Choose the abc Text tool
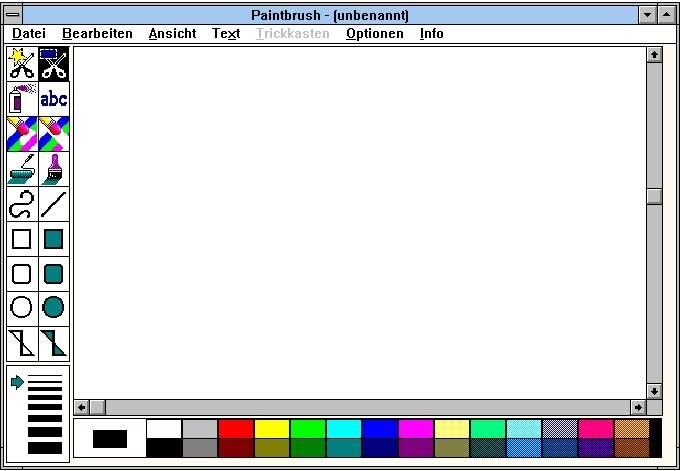This screenshot has width=680, height=471. [54, 99]
